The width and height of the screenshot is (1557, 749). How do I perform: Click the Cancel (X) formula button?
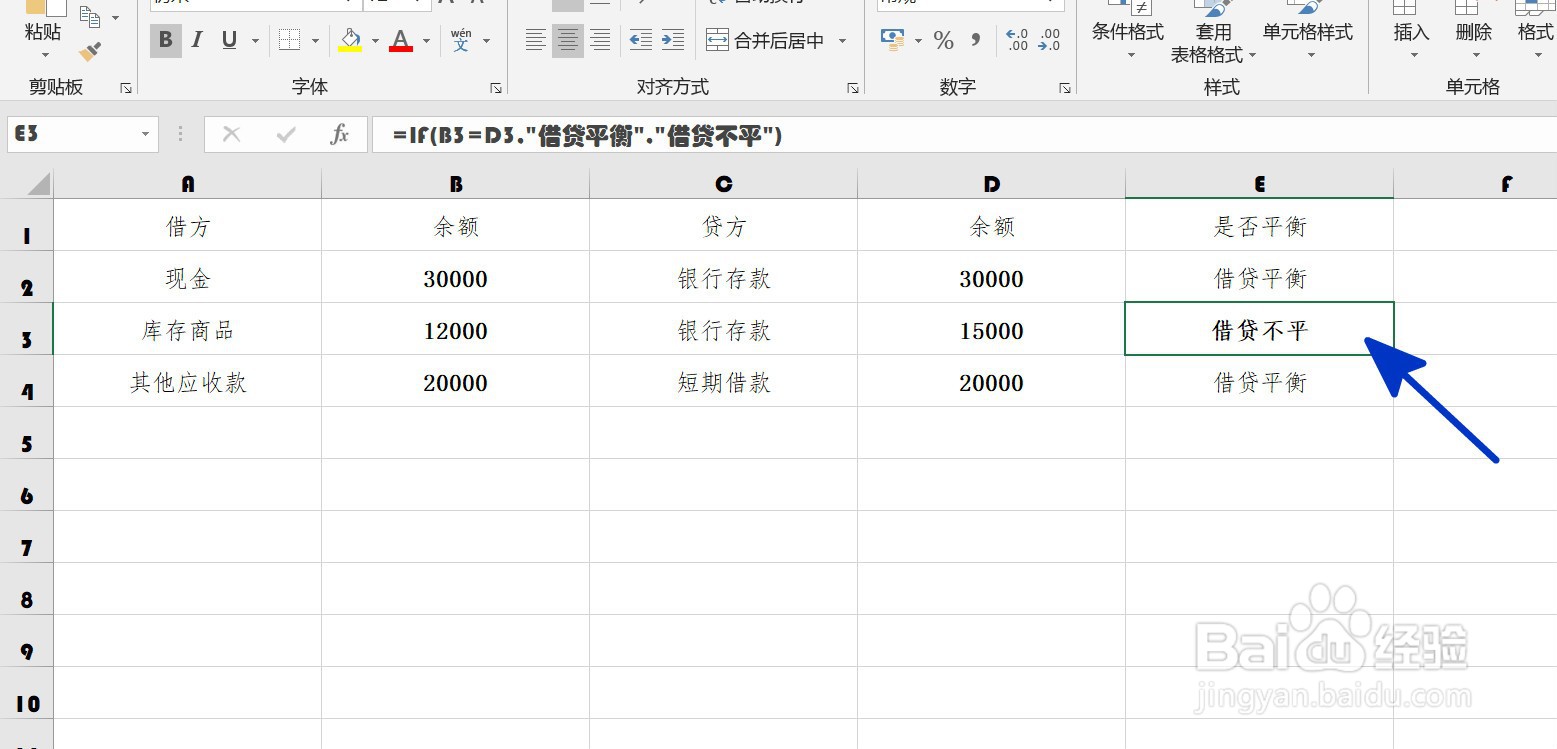[231, 134]
